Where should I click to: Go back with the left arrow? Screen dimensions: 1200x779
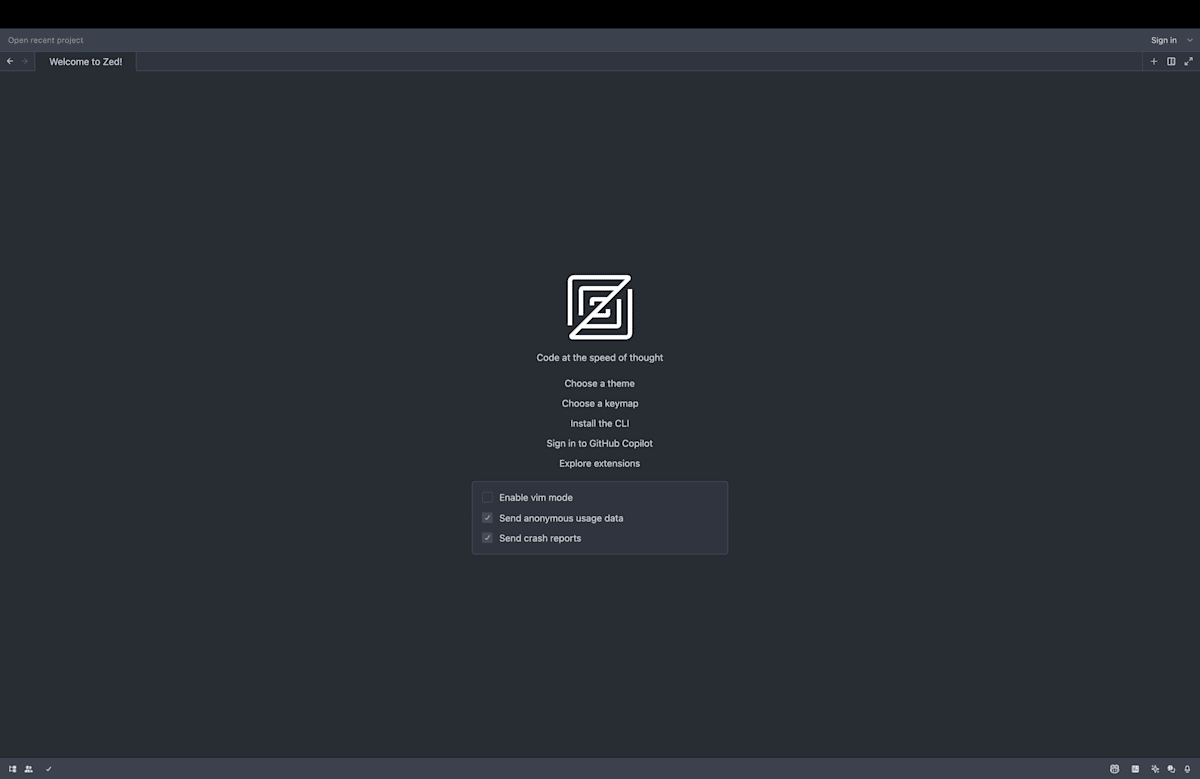(x=10, y=61)
